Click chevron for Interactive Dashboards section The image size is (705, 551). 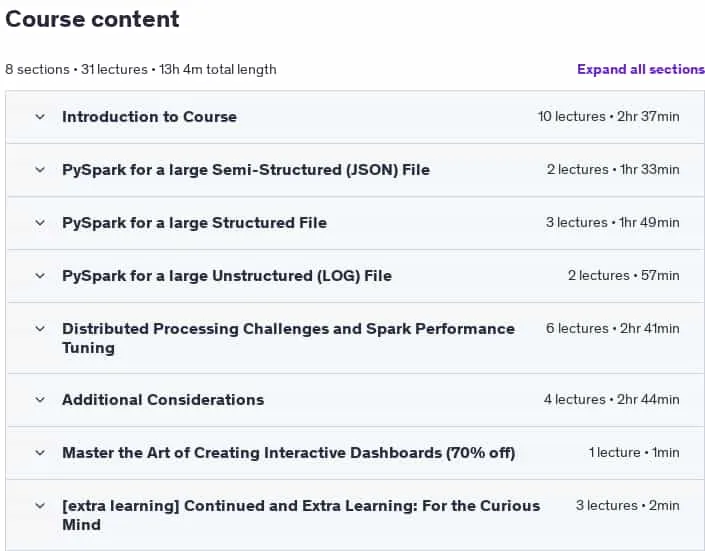pos(40,453)
